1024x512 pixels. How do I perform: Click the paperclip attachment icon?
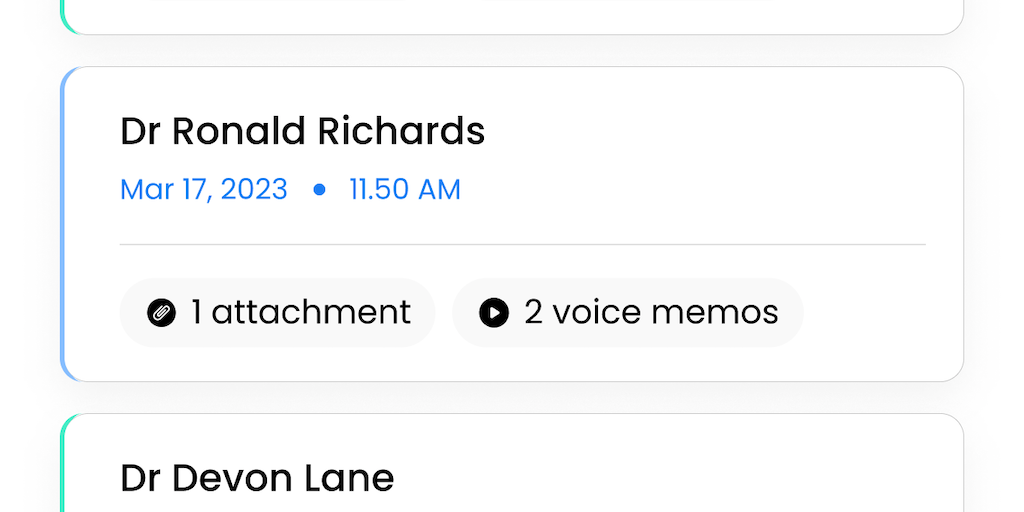pos(161,313)
